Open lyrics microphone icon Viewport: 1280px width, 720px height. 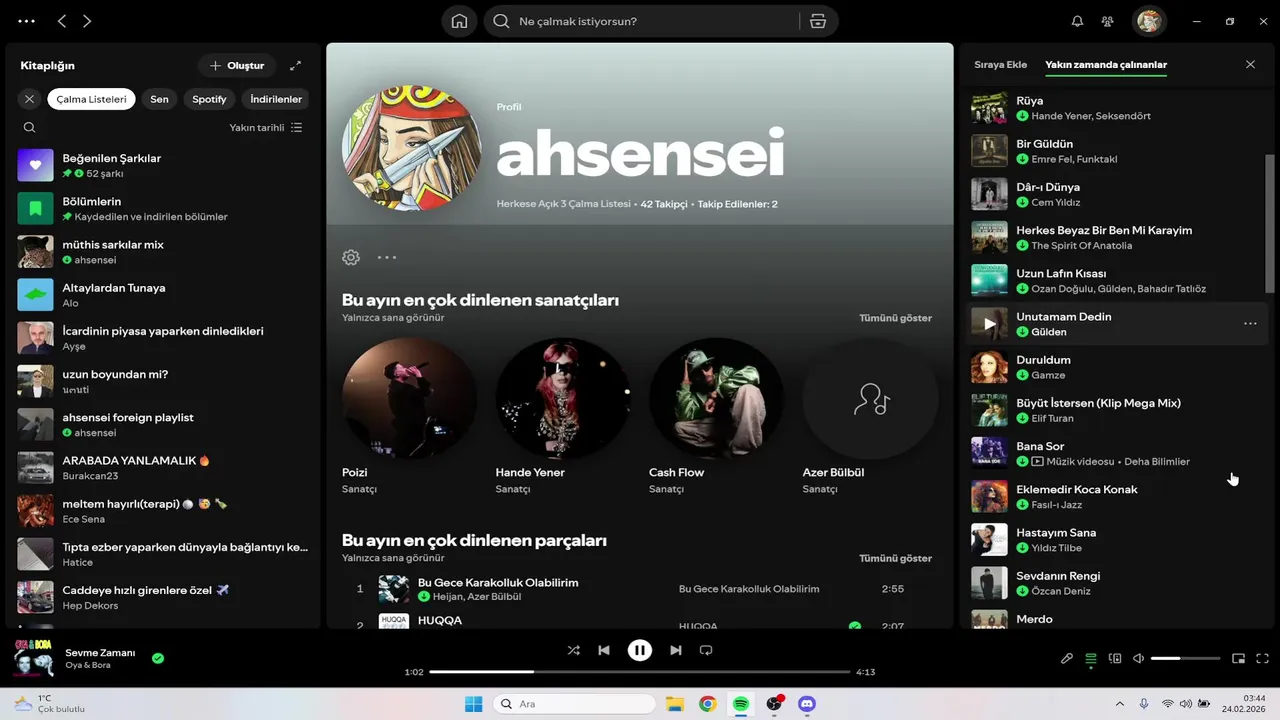click(x=1067, y=658)
